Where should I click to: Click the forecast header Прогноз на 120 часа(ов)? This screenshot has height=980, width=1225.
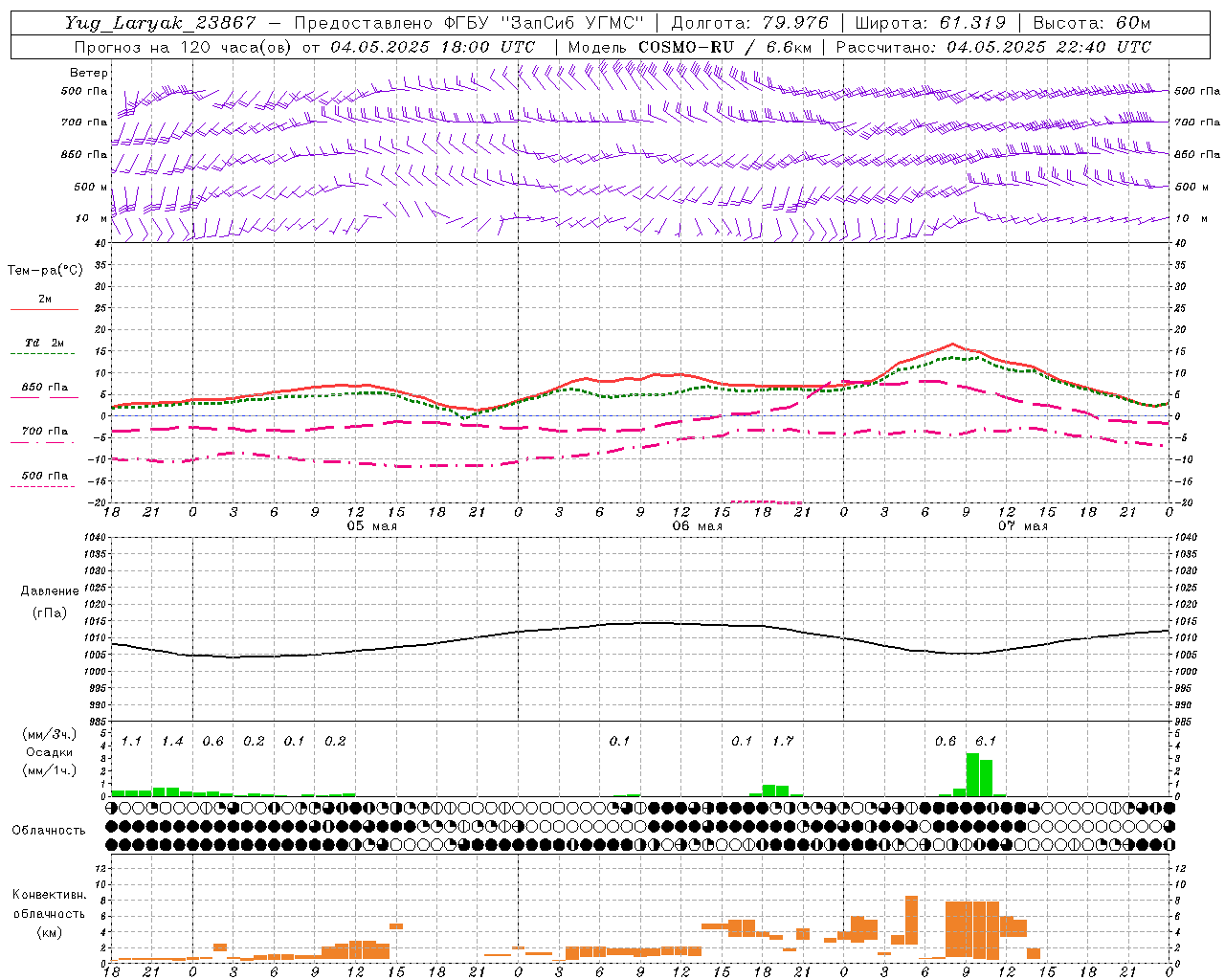(185, 47)
